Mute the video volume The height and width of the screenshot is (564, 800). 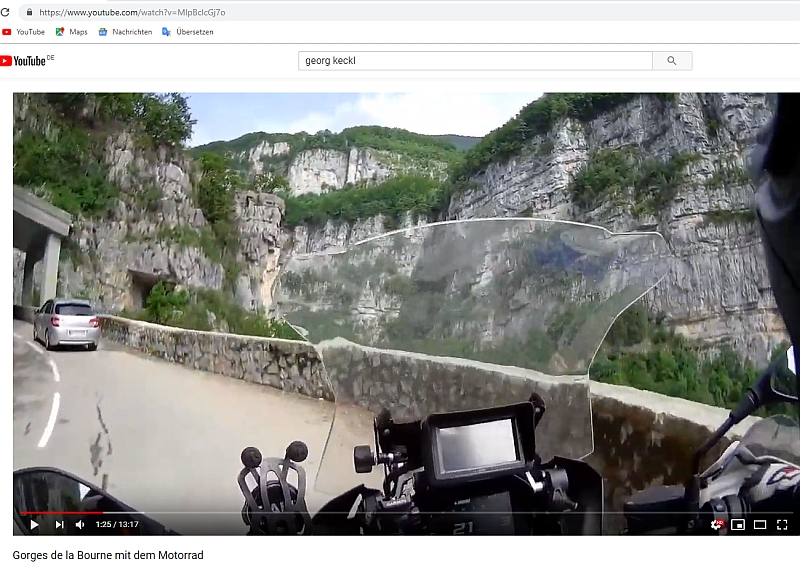[80, 524]
